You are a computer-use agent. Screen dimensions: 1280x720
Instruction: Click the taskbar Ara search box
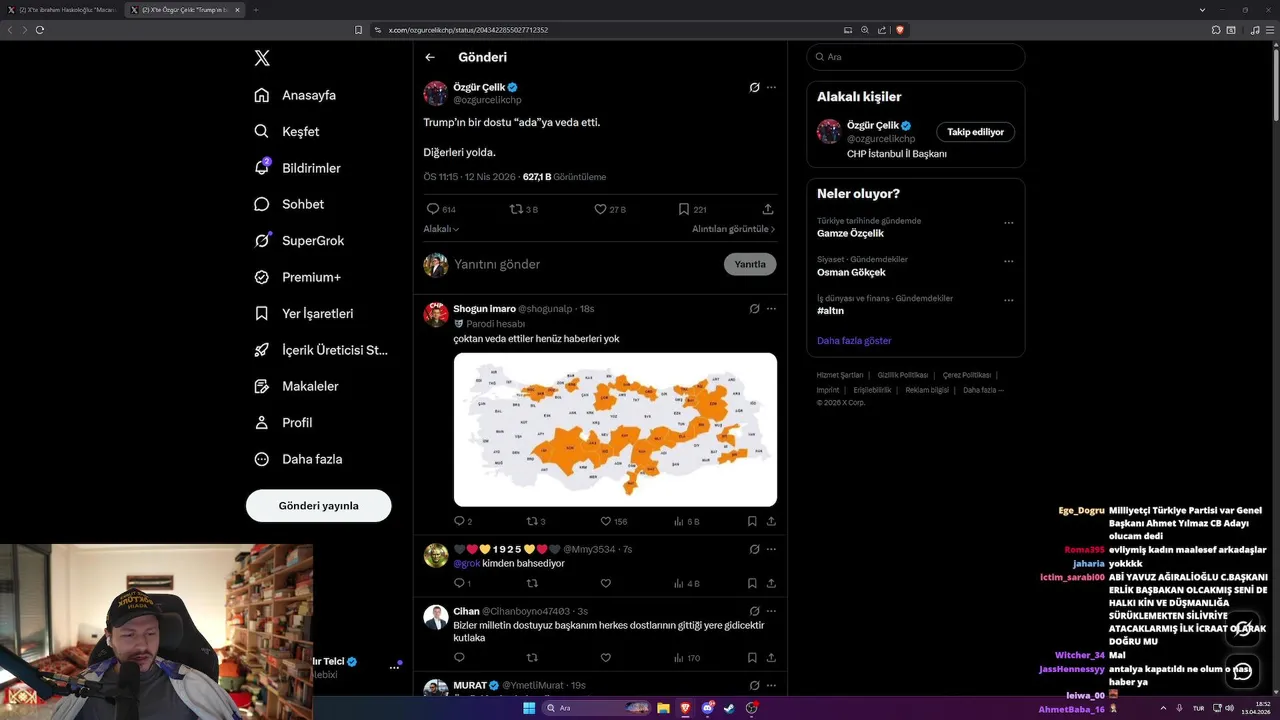coord(597,708)
